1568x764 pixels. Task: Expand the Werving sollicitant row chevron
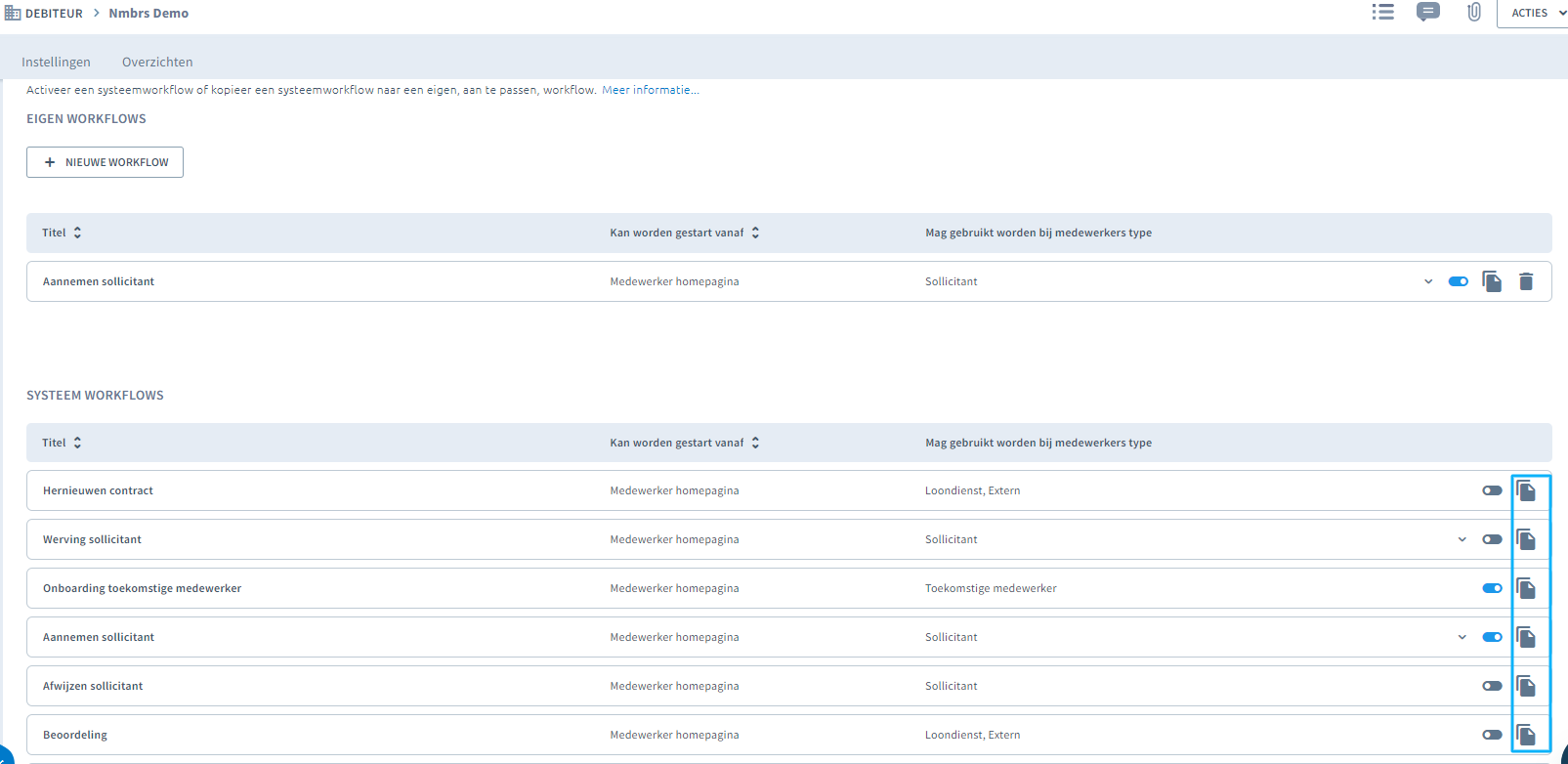coord(1462,539)
